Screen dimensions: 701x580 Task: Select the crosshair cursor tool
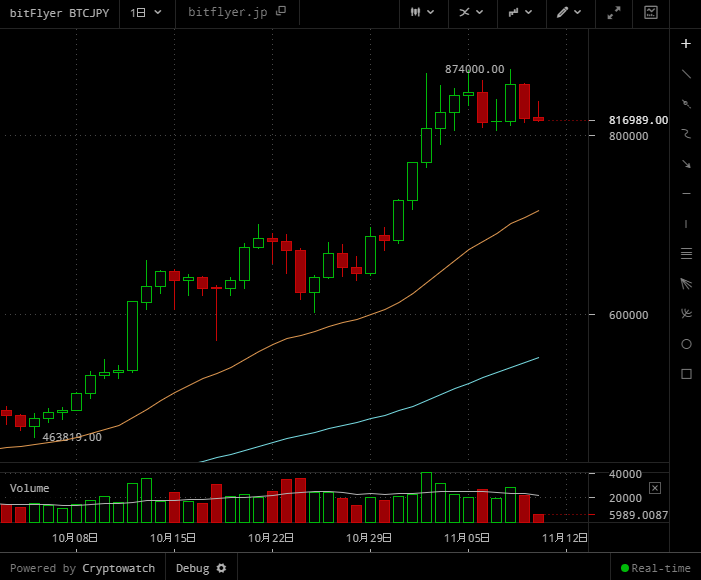pyautogui.click(x=686, y=43)
